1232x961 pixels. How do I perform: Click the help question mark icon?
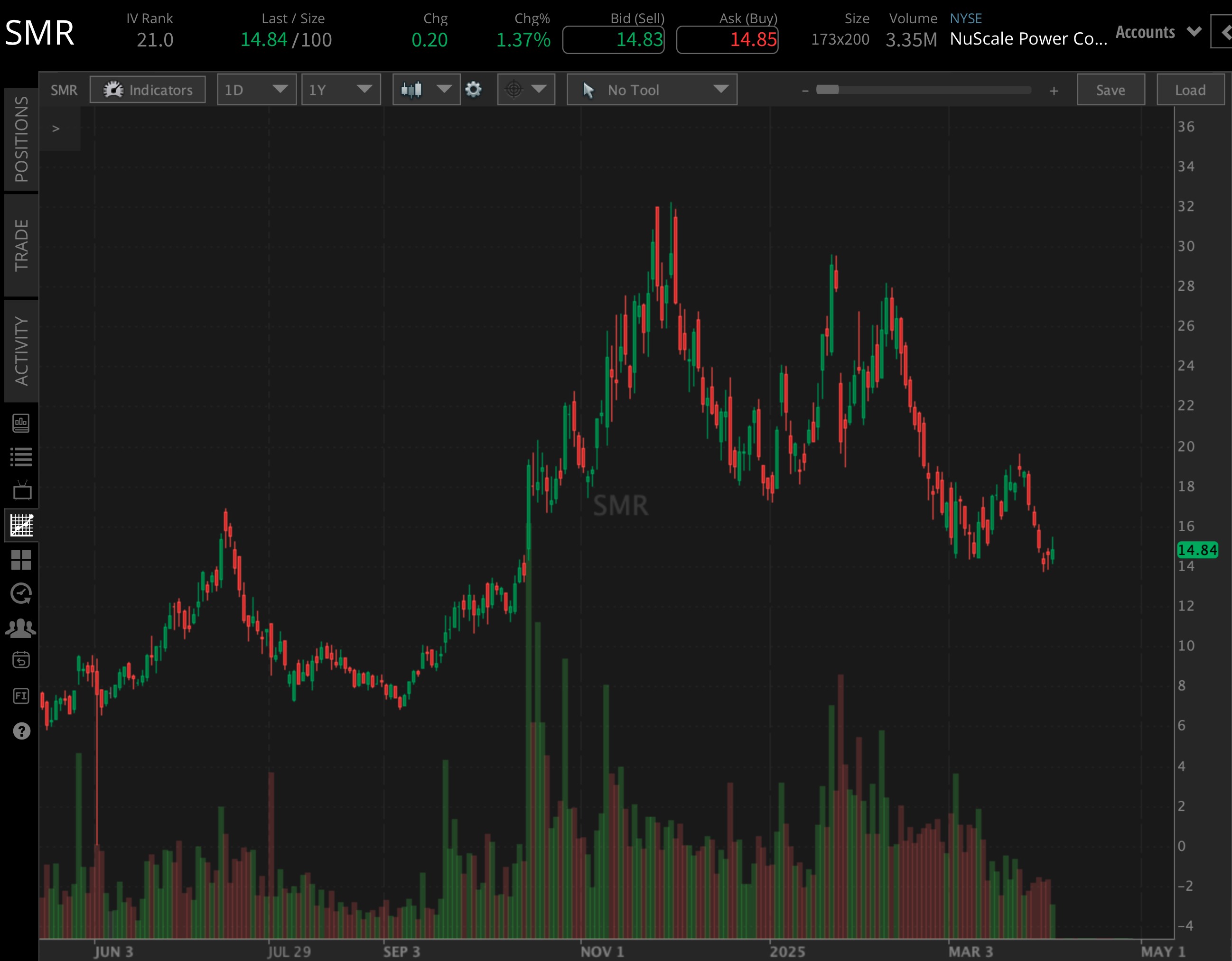pos(21,731)
